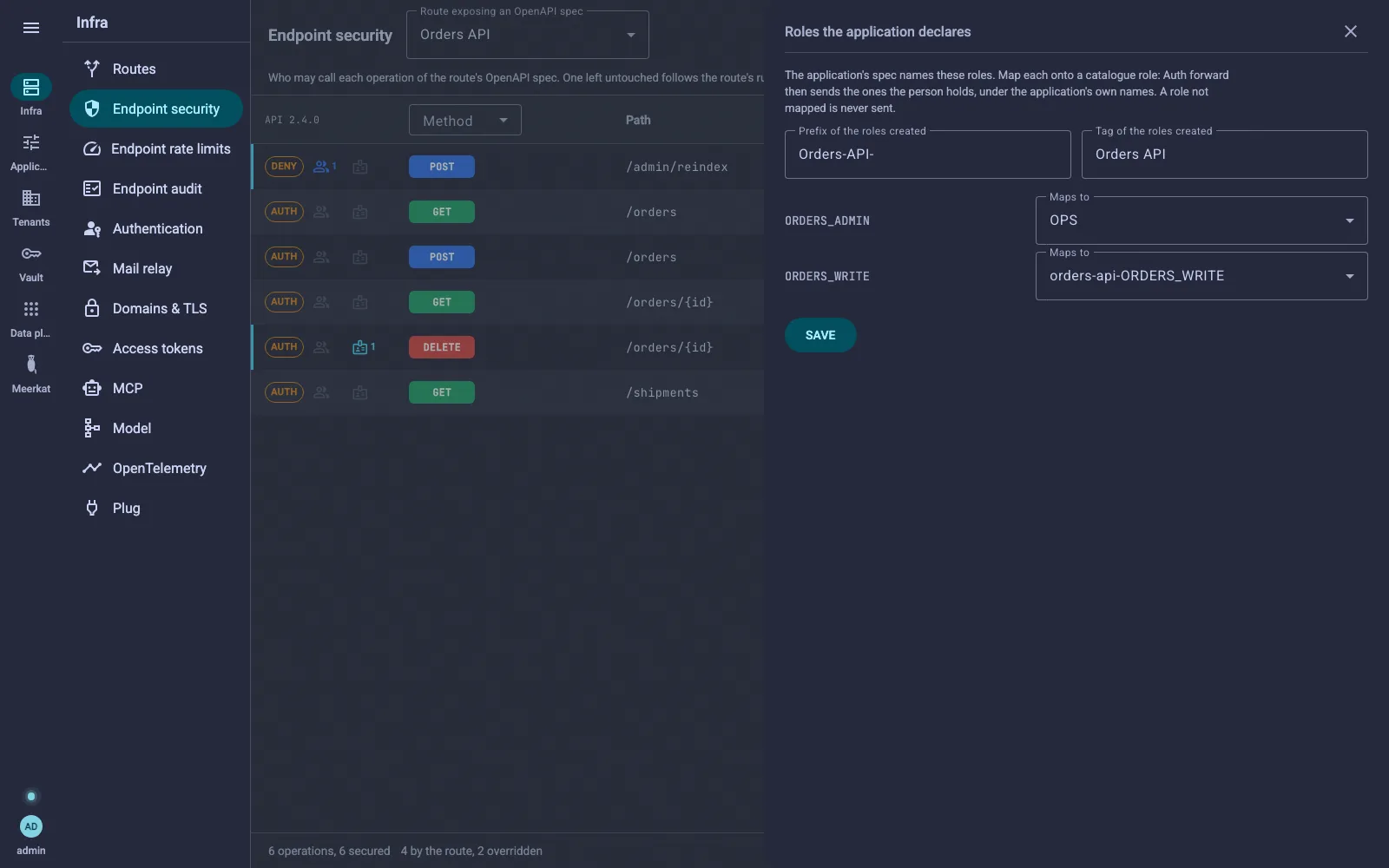Click the Path column header

point(638,120)
